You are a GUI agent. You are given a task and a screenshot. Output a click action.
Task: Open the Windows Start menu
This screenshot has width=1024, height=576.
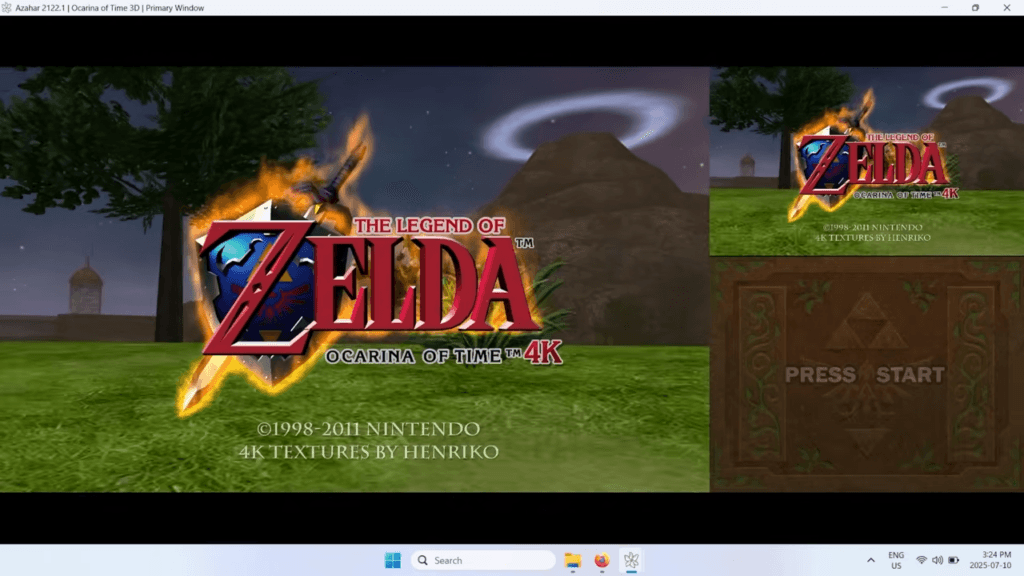click(392, 560)
